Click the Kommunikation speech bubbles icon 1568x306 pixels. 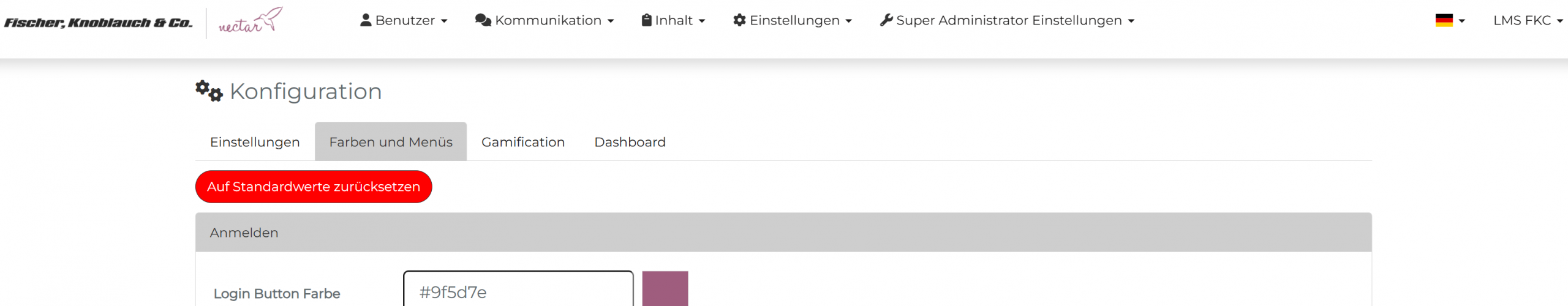tap(483, 20)
